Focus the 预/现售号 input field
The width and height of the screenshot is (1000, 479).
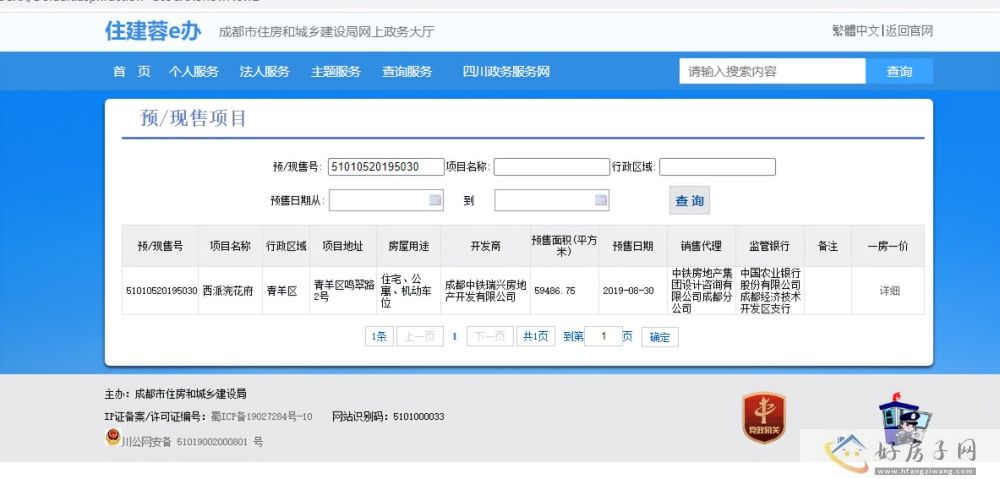[385, 167]
